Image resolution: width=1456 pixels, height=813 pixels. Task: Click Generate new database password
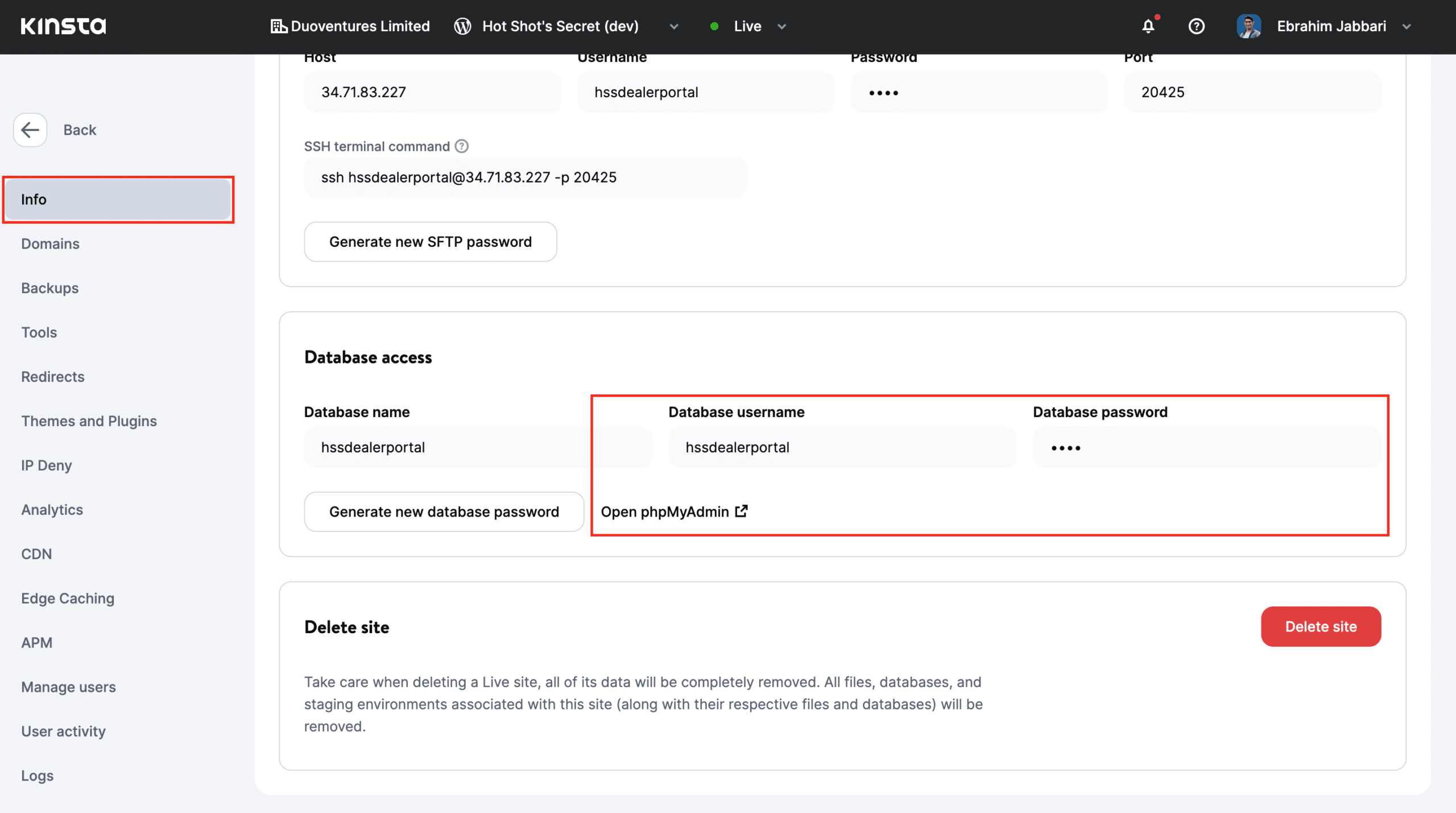pos(444,512)
